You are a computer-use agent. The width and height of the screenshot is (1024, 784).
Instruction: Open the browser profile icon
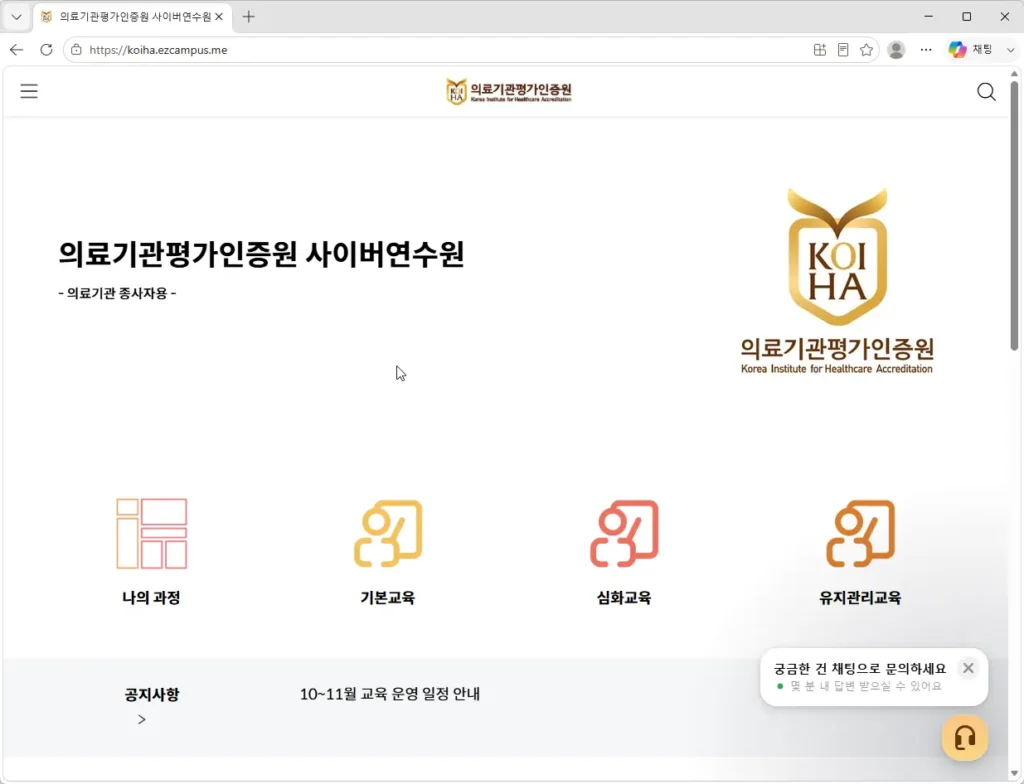[896, 50]
